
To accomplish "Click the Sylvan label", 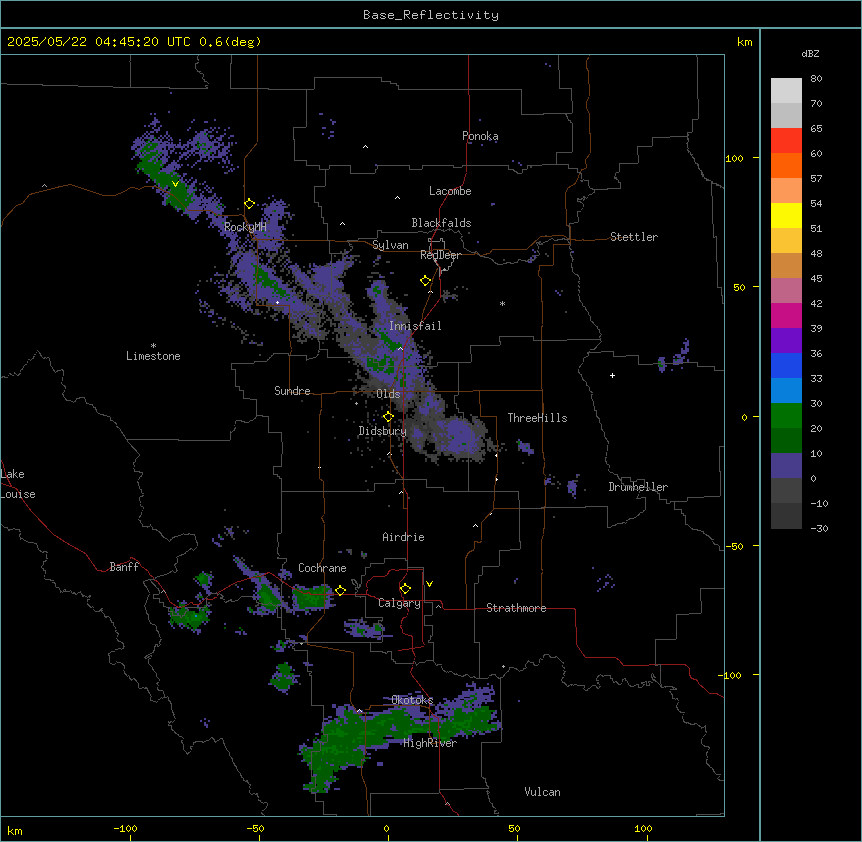I will point(390,245).
